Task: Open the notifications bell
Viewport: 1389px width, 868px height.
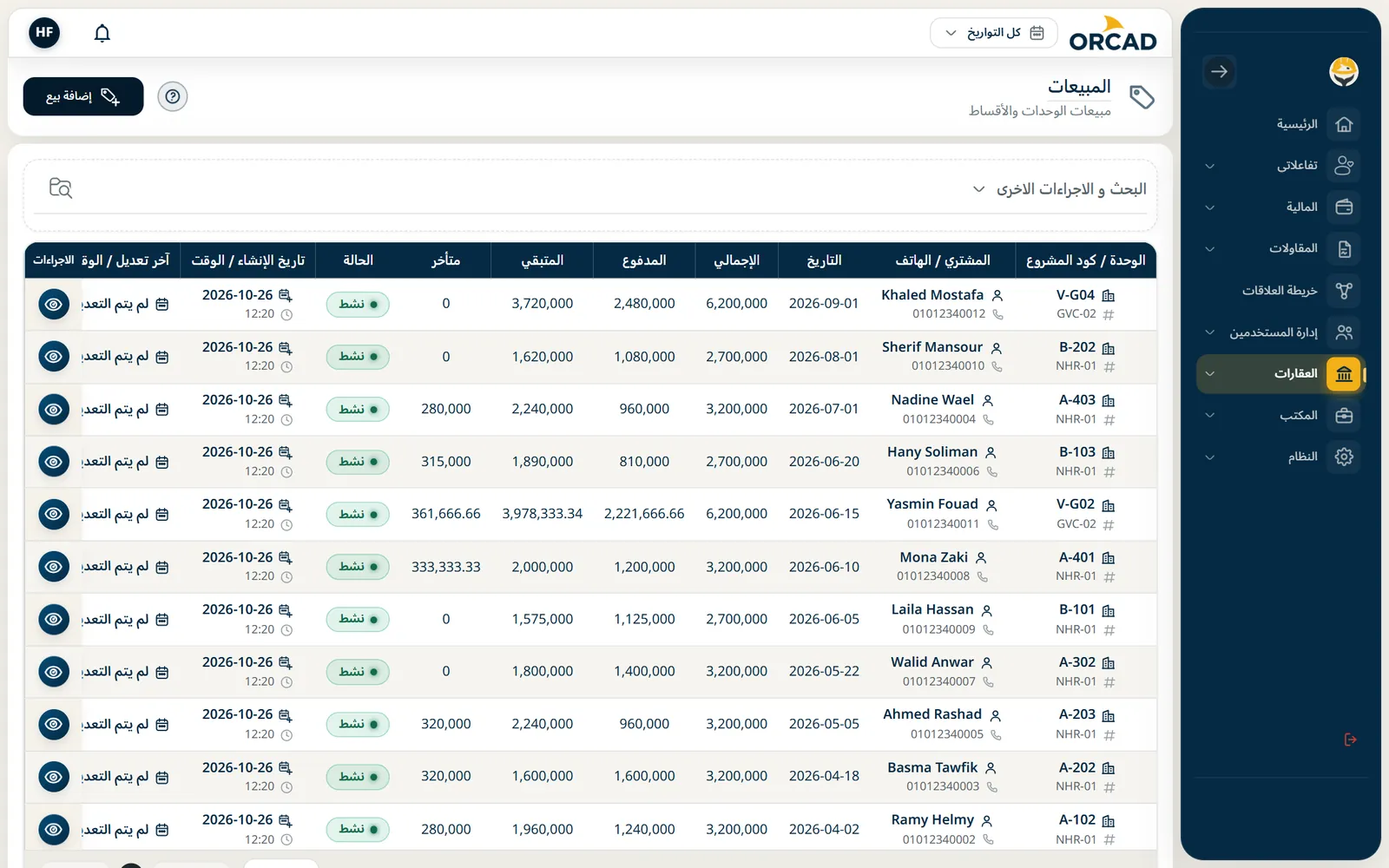Action: click(102, 33)
